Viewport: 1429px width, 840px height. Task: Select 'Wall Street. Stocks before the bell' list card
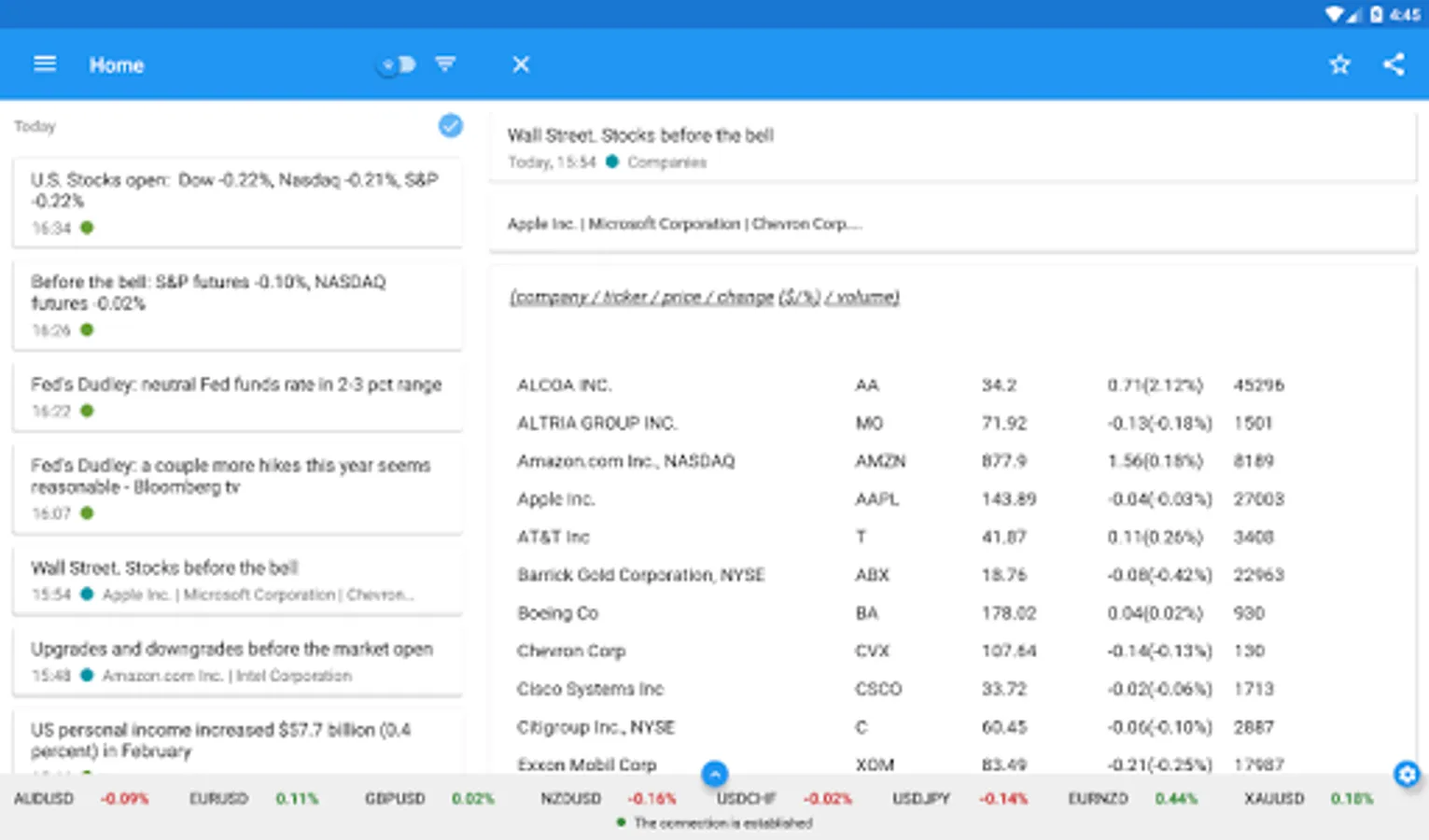click(237, 580)
